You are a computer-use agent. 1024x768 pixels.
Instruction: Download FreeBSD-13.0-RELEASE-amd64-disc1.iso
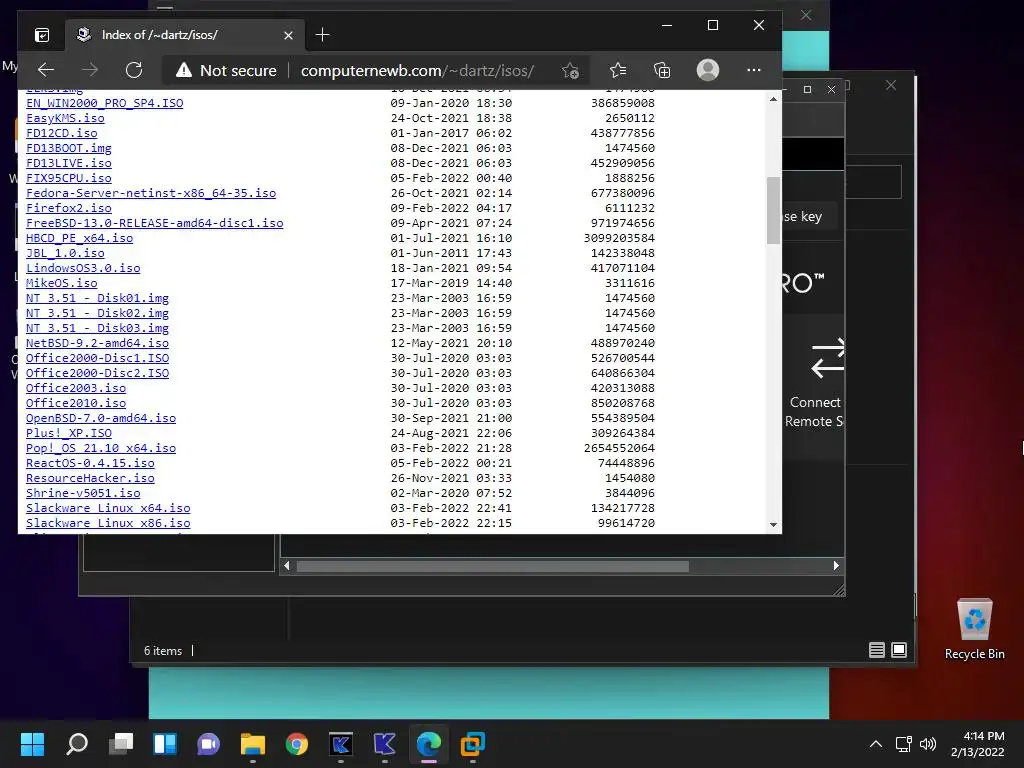click(x=155, y=223)
